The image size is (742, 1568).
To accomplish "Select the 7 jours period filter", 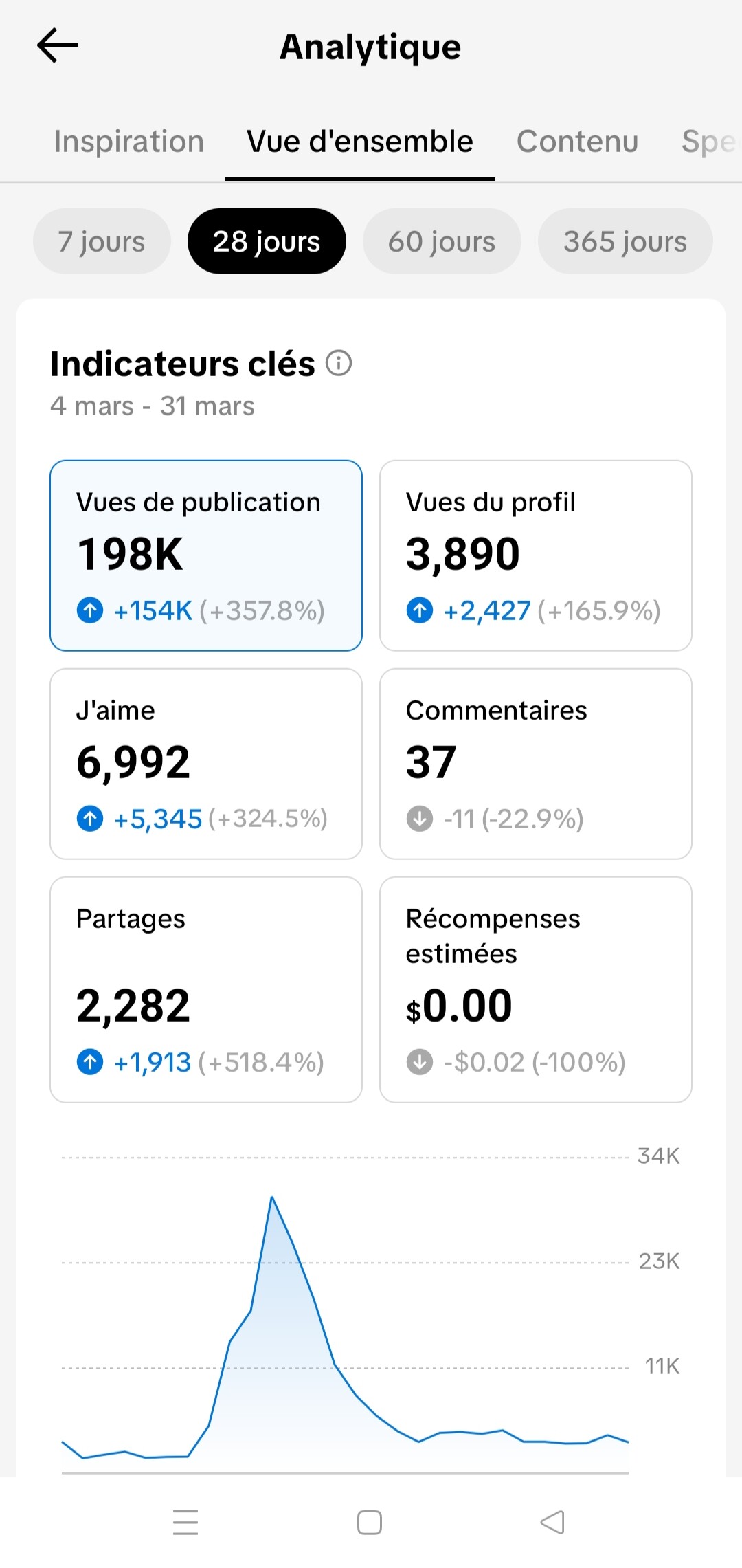I will click(x=102, y=241).
